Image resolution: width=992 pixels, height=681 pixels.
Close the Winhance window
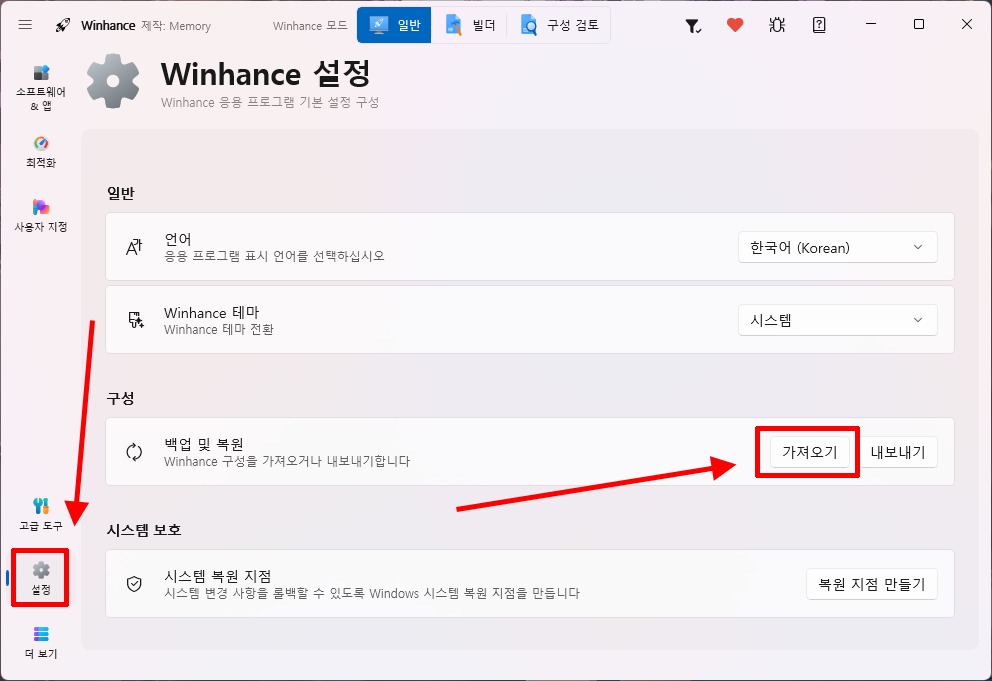click(x=967, y=24)
